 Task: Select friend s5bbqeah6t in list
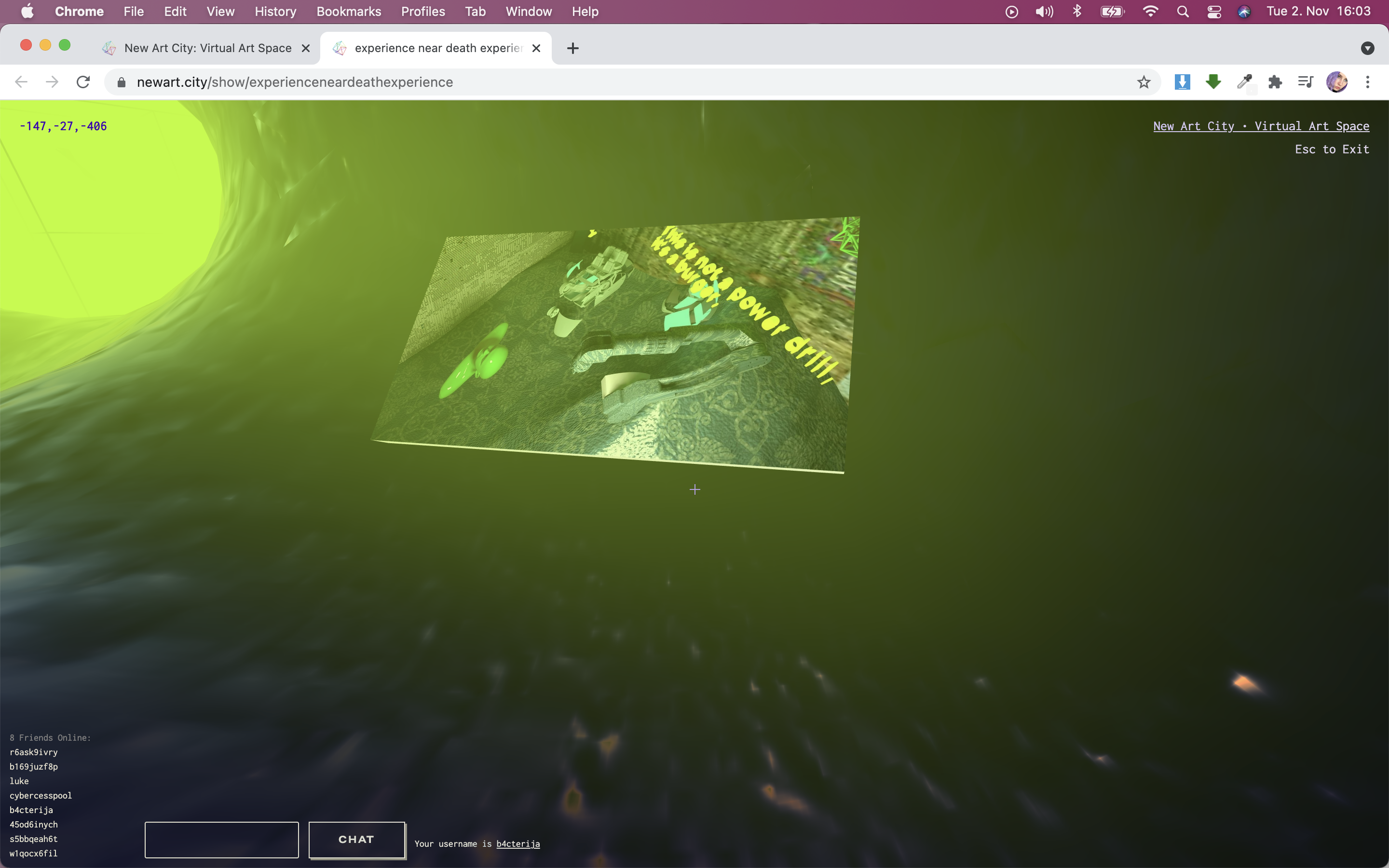33,839
